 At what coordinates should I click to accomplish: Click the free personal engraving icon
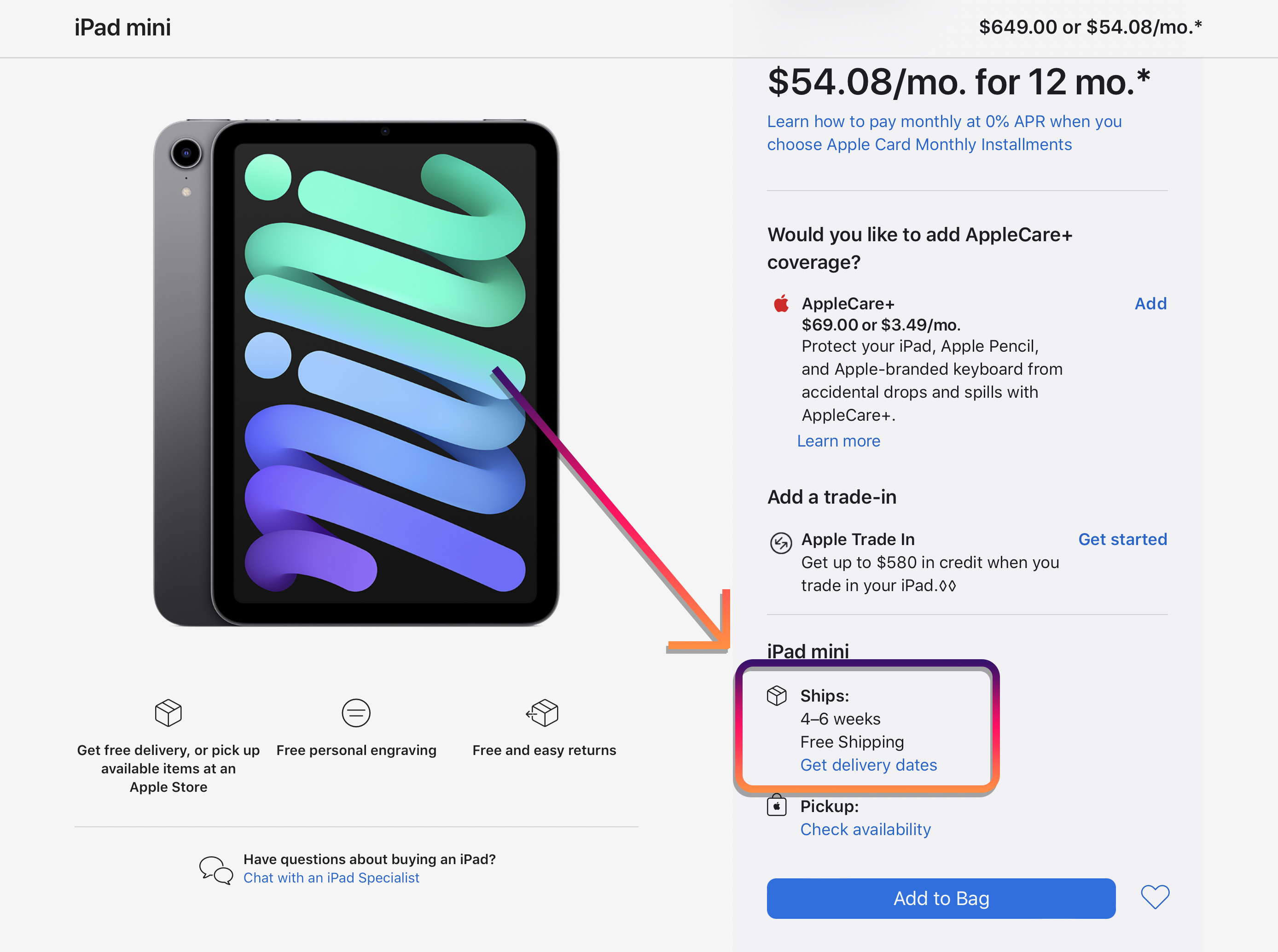click(356, 713)
